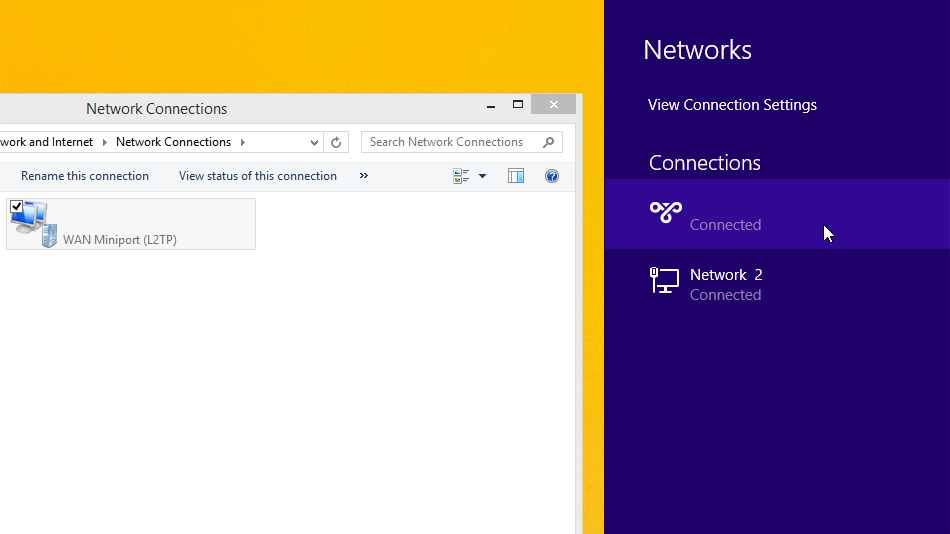This screenshot has width=950, height=534.
Task: Show the preview pane using the toolbar icon
Action: pos(516,176)
